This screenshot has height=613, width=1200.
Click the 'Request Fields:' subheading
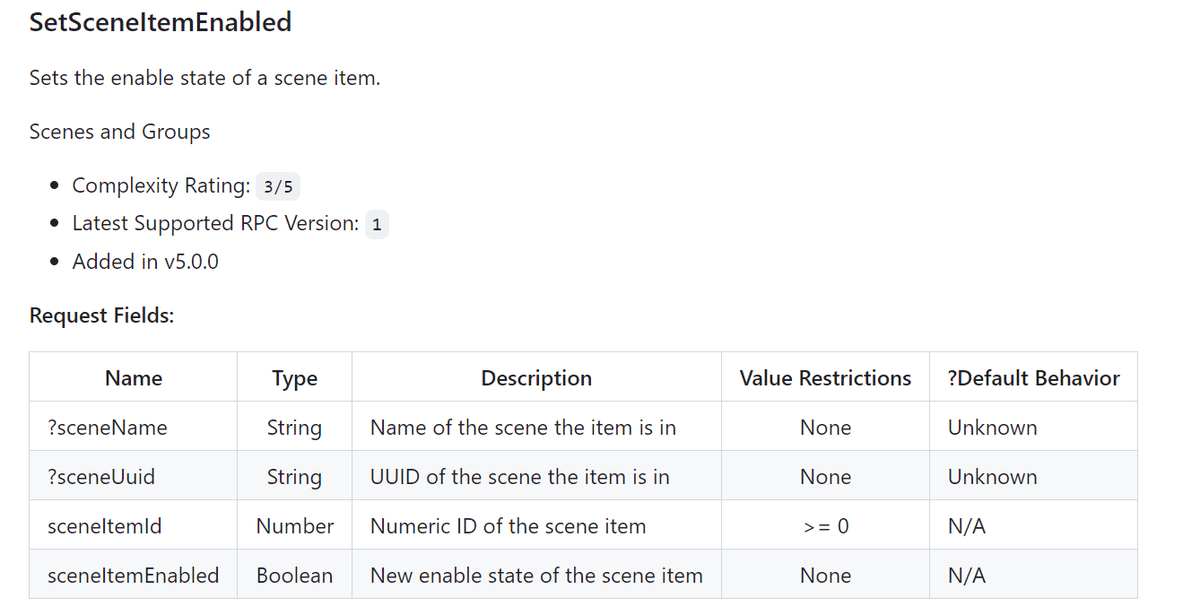tap(101, 316)
